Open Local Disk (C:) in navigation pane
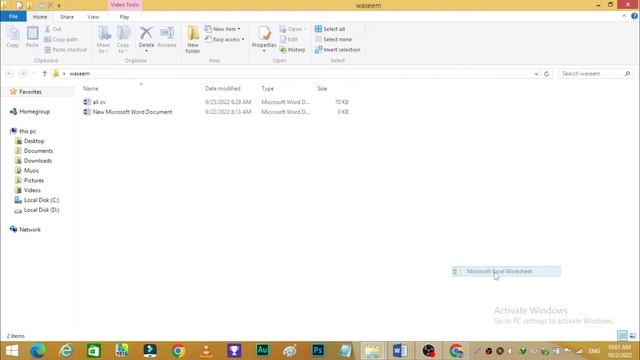 (x=41, y=200)
